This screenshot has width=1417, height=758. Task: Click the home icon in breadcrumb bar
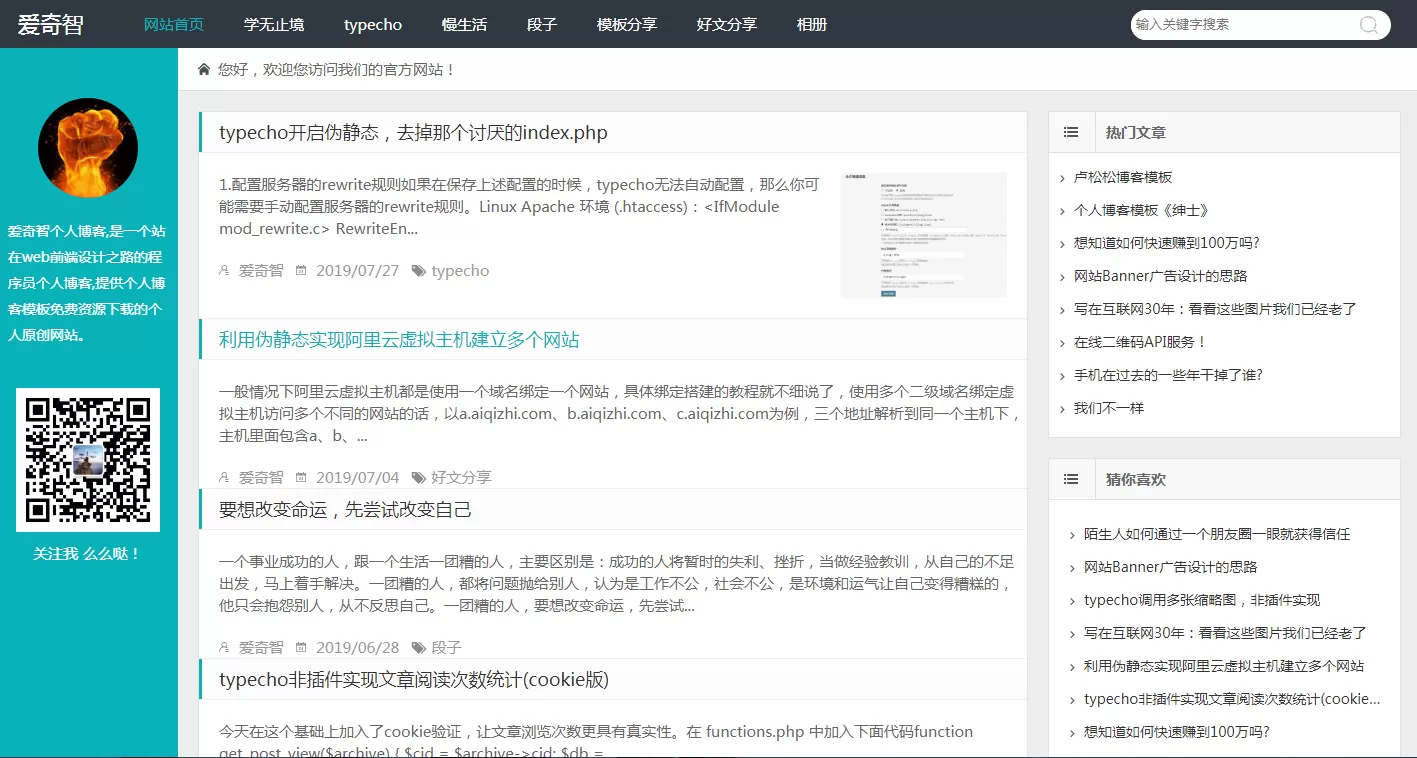click(x=204, y=69)
